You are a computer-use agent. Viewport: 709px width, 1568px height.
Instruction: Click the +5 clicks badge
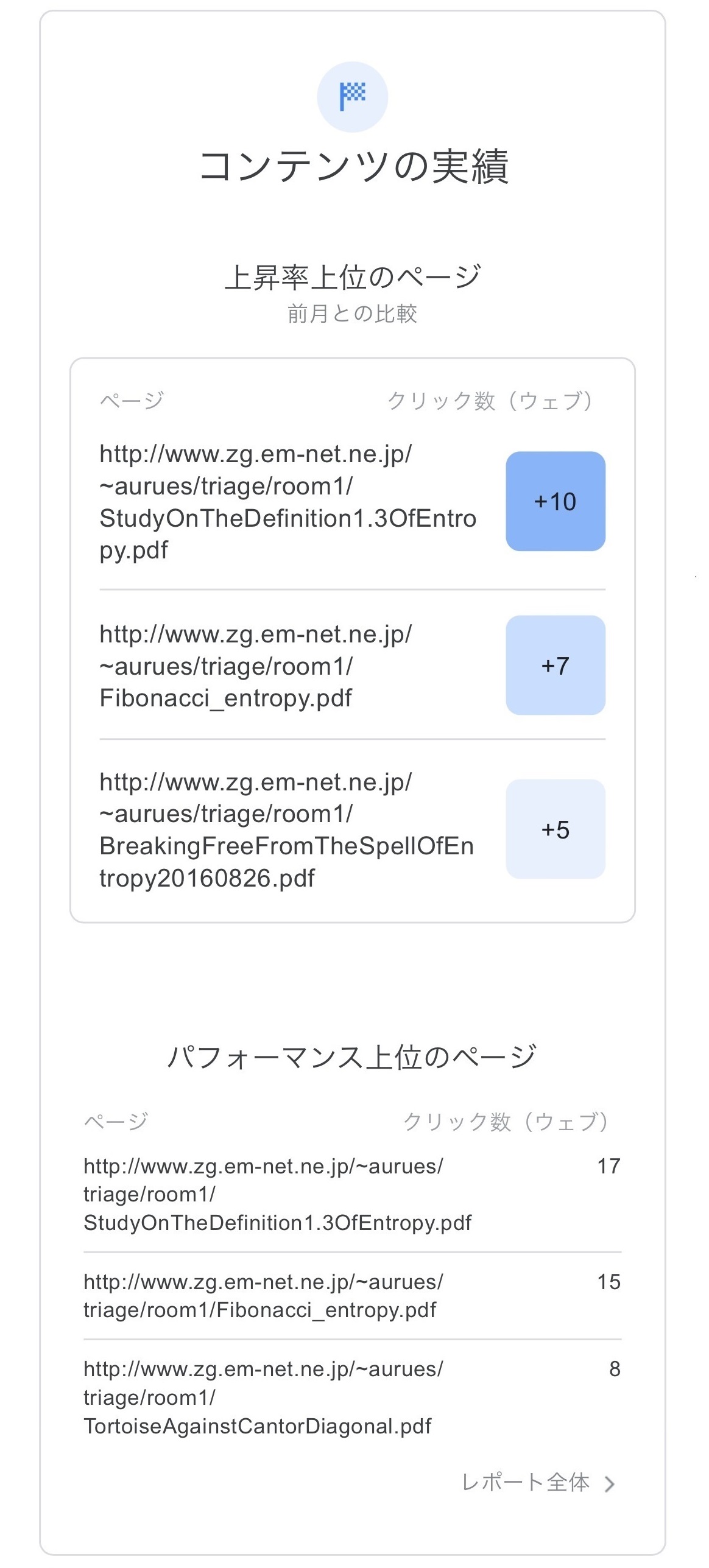555,829
